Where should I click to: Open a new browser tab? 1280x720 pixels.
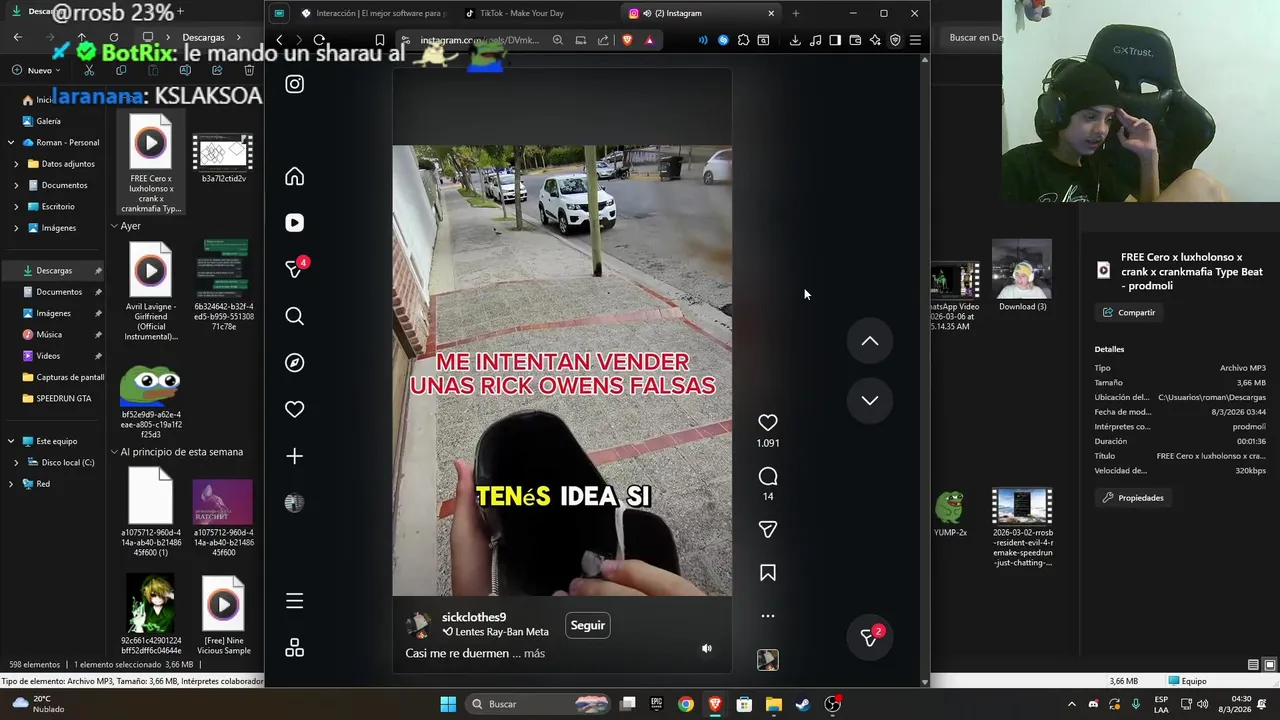click(x=796, y=13)
